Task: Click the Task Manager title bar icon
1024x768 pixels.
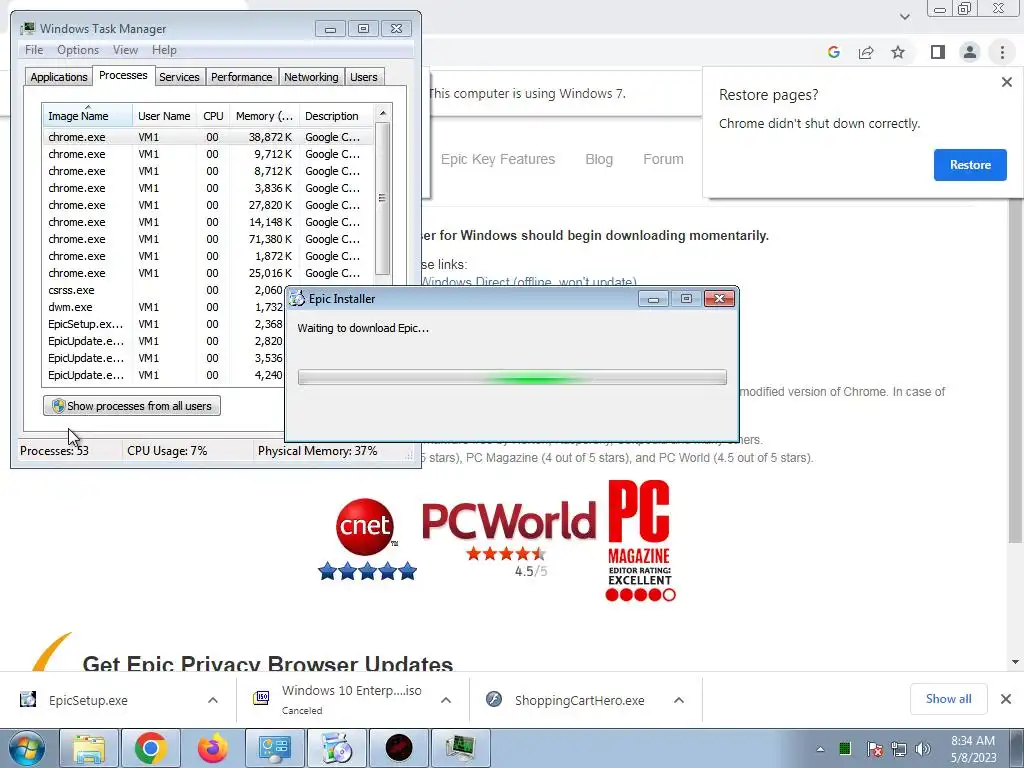Action: (x=27, y=28)
